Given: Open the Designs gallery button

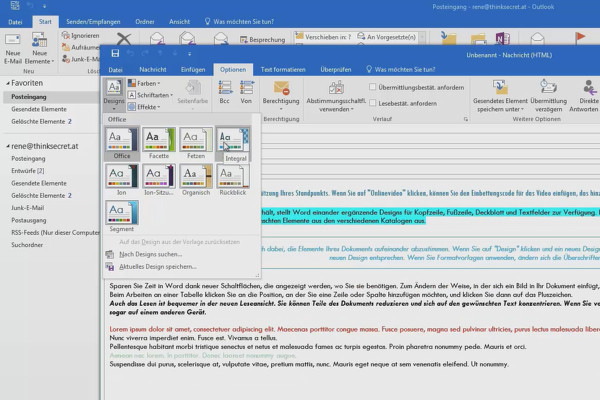Looking at the screenshot, I should [114, 93].
